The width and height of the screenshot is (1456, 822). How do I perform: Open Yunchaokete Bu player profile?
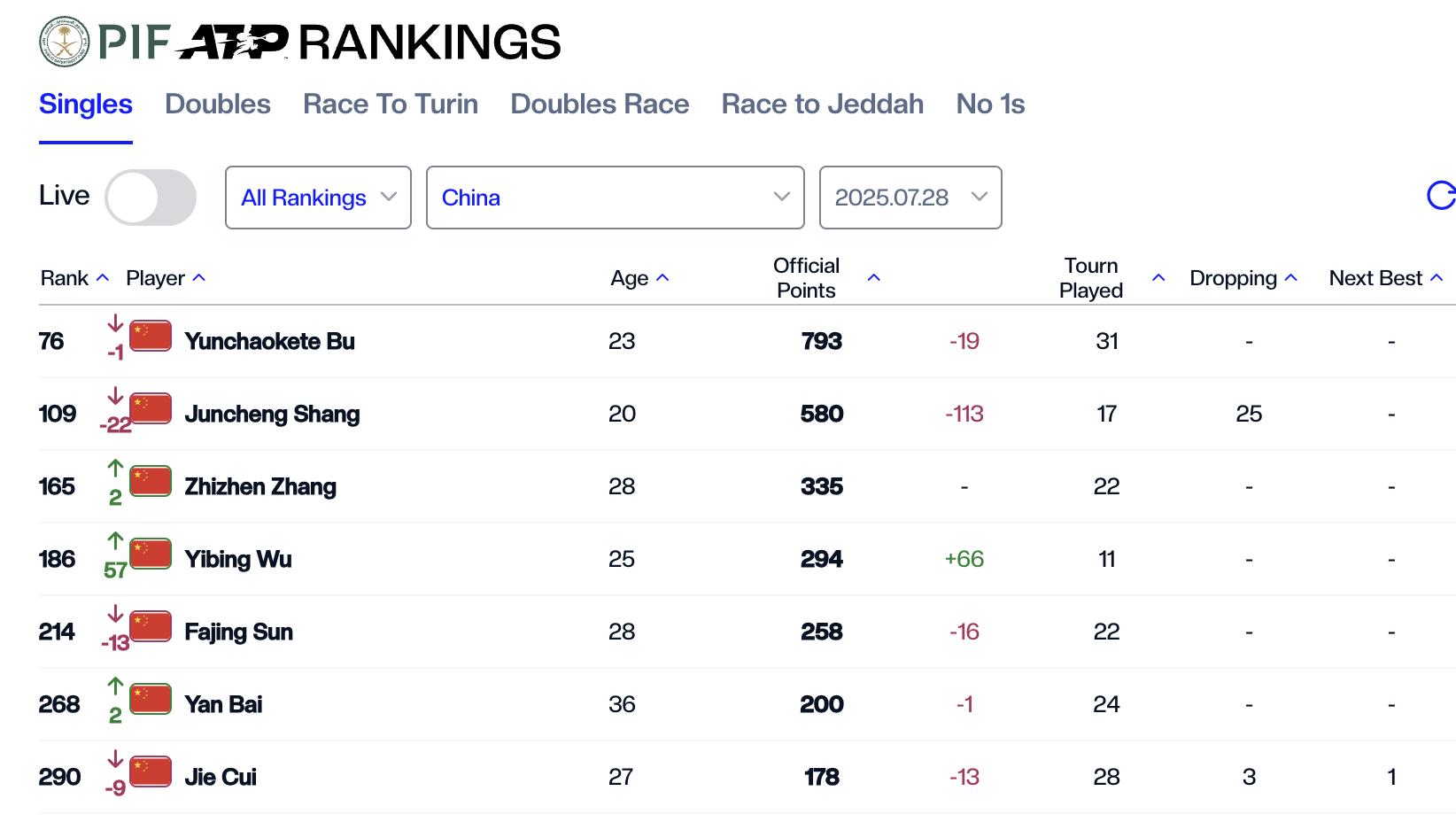click(269, 341)
